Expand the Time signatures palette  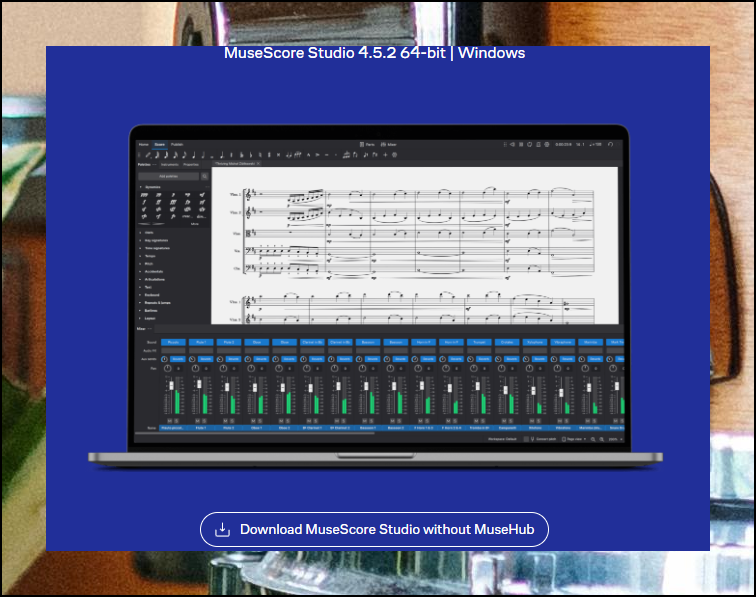pos(141,248)
